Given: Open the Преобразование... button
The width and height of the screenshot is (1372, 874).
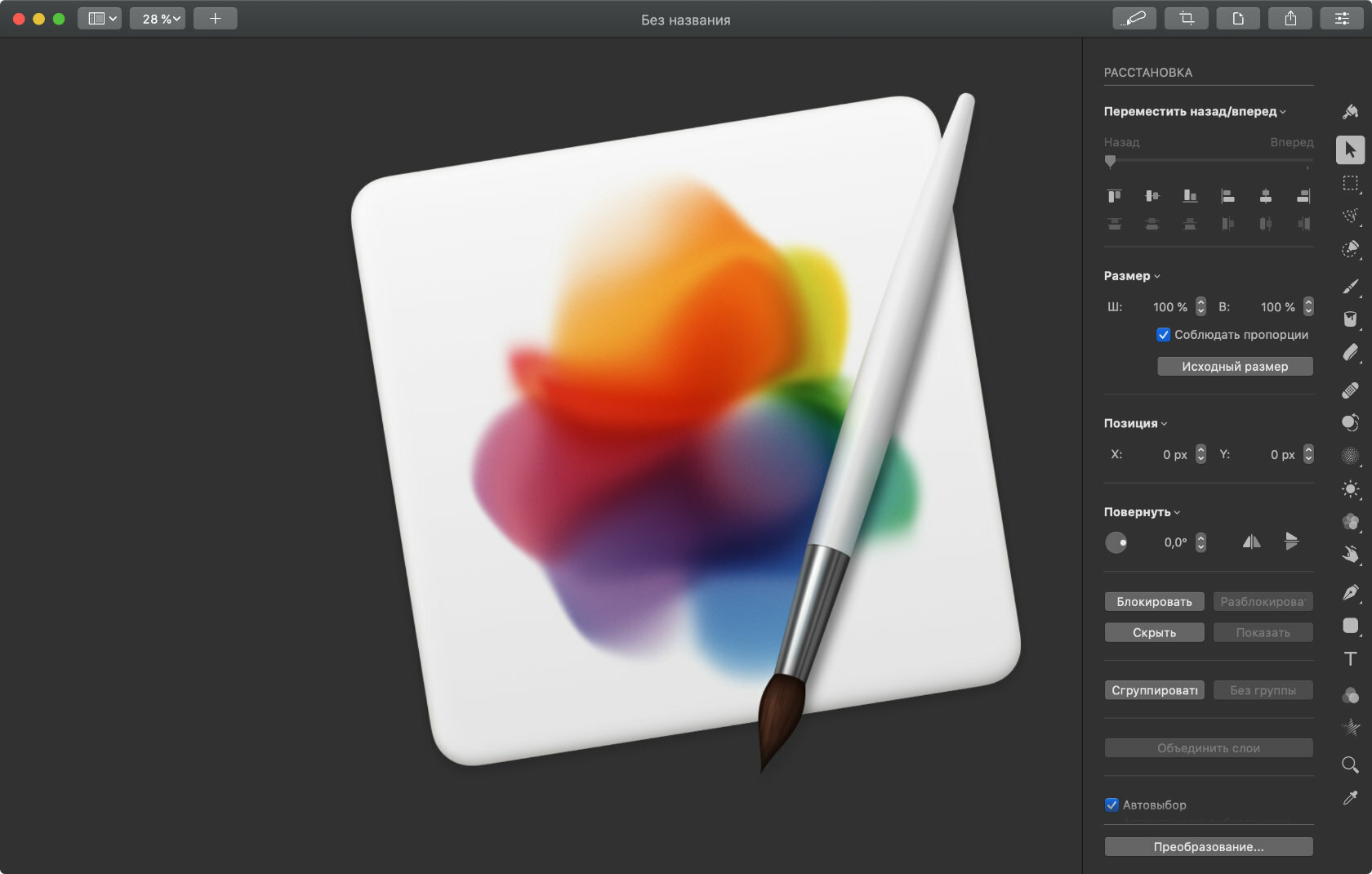Looking at the screenshot, I should coord(1209,846).
